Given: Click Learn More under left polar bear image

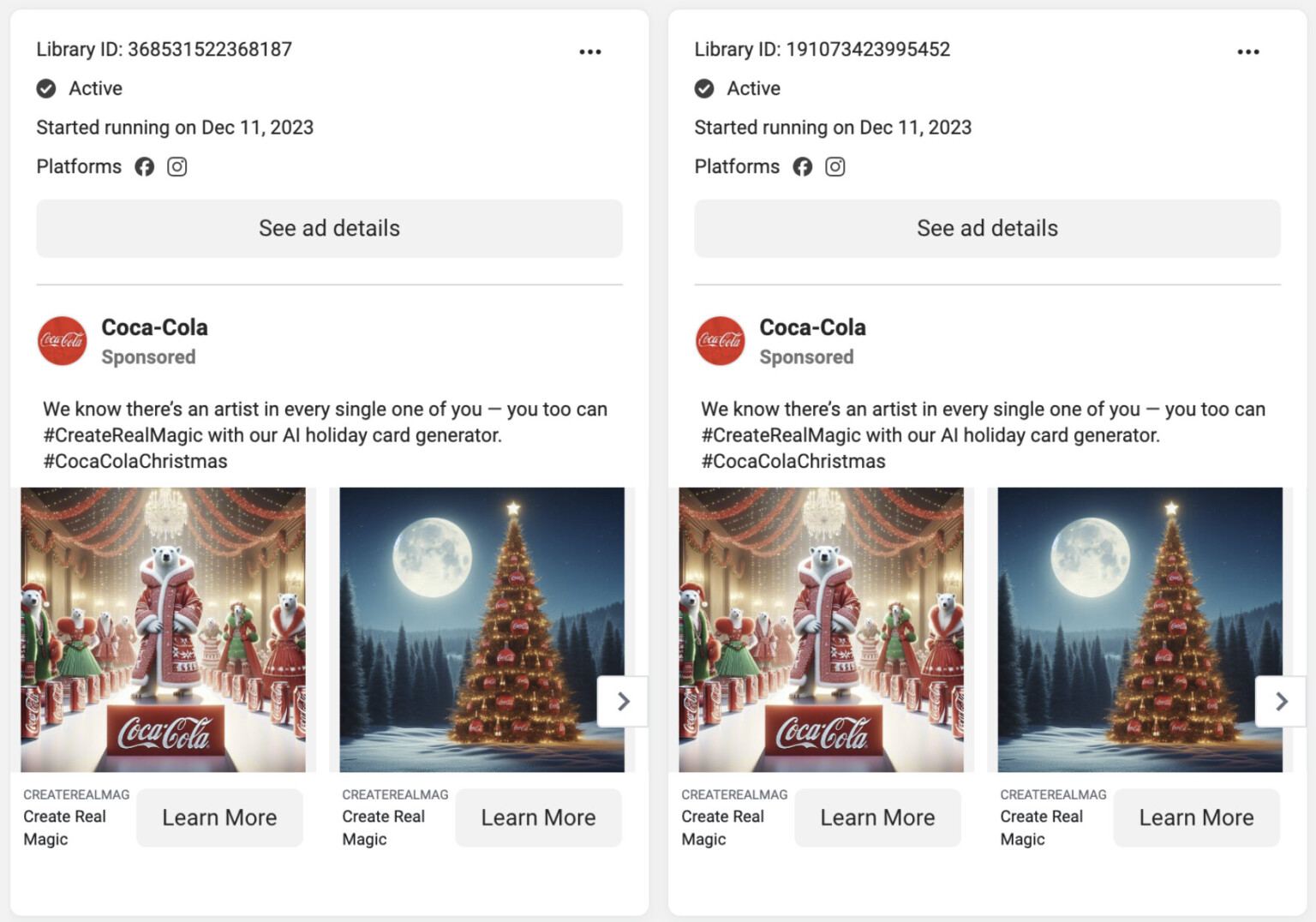Looking at the screenshot, I should tap(219, 818).
